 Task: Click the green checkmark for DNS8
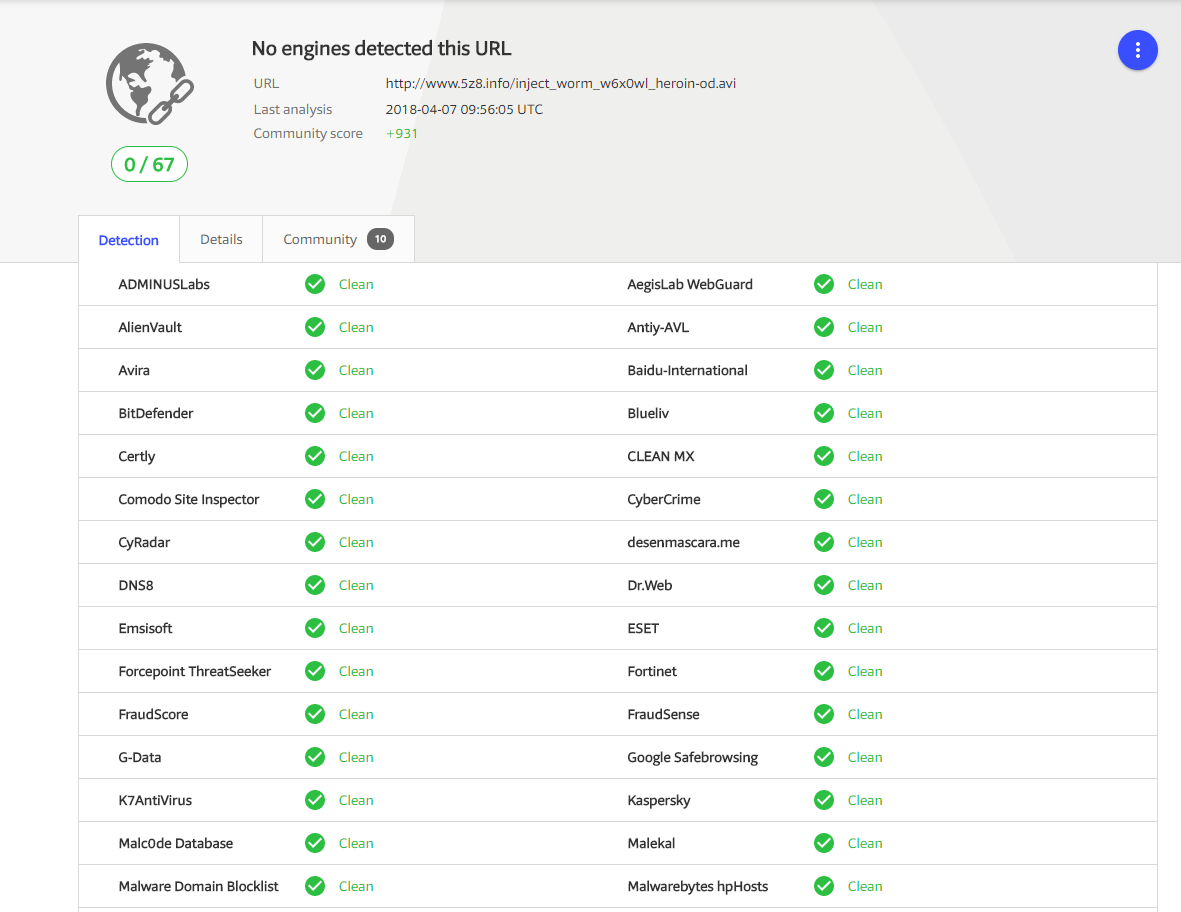point(315,584)
